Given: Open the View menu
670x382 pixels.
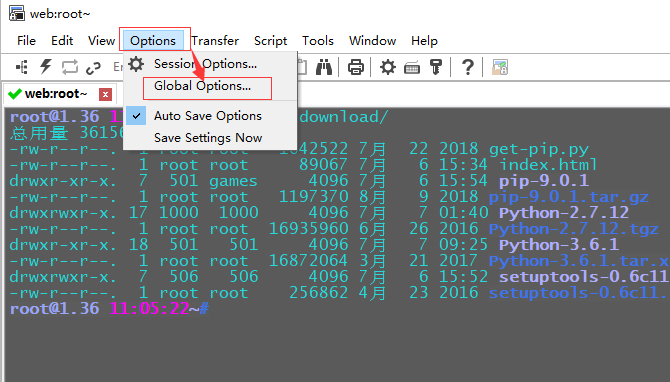Looking at the screenshot, I should click(x=101, y=41).
